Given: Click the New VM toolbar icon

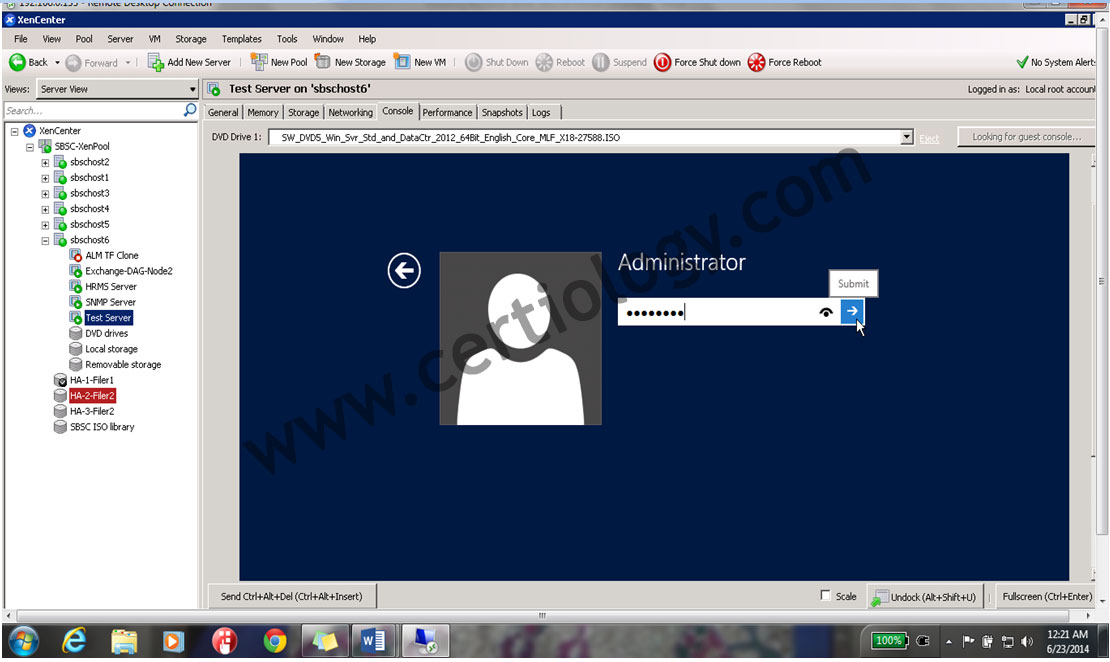Looking at the screenshot, I should 402,62.
